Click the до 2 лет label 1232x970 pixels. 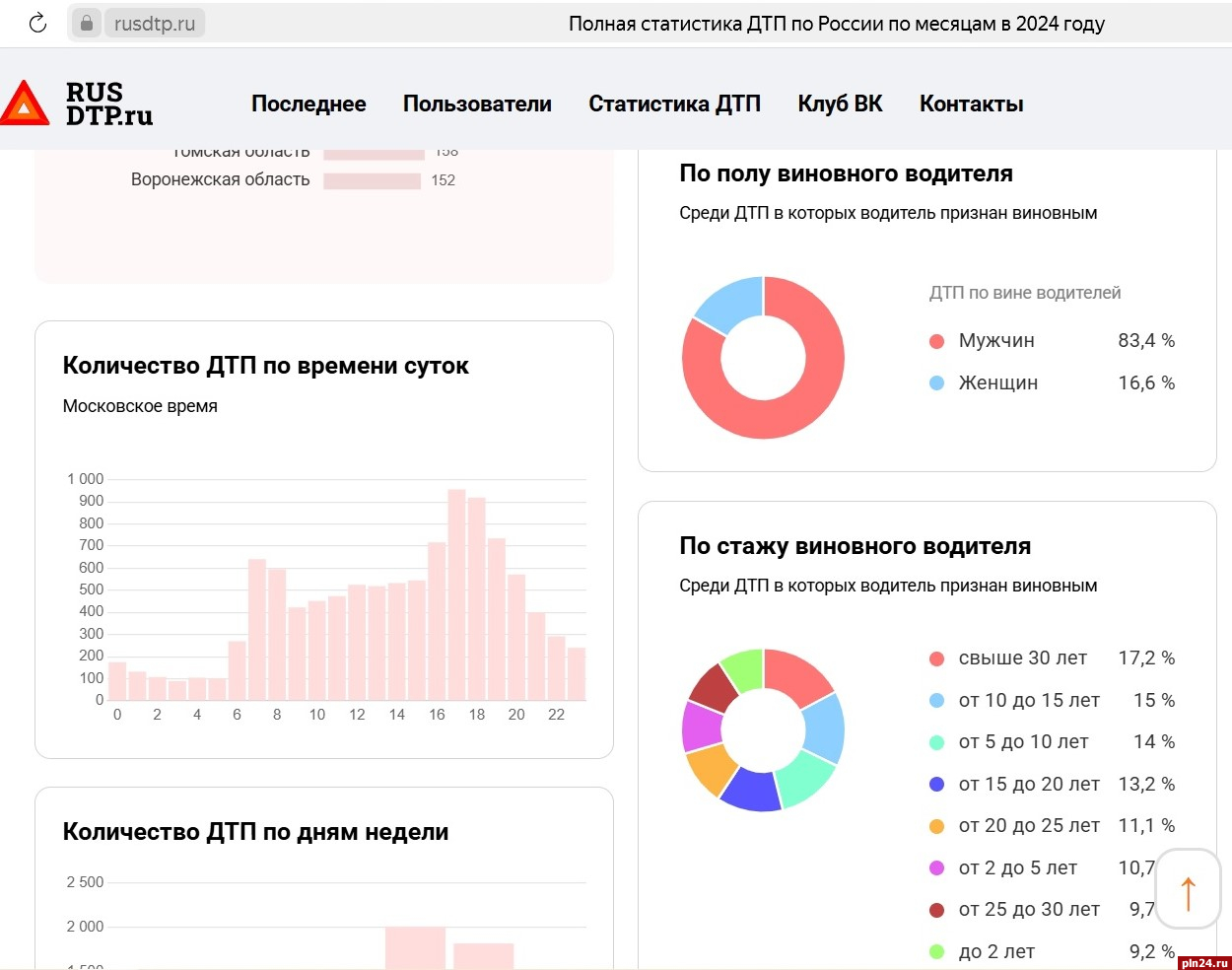pos(996,952)
